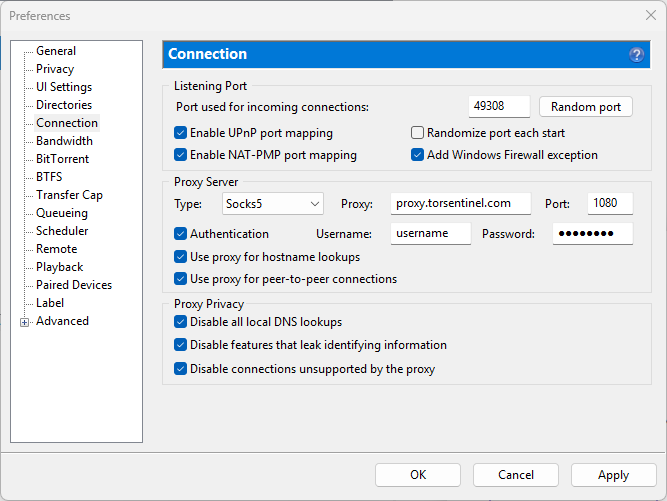Viewport: 667px width, 501px height.
Task: Click the Proxy host field
Action: [x=461, y=203]
